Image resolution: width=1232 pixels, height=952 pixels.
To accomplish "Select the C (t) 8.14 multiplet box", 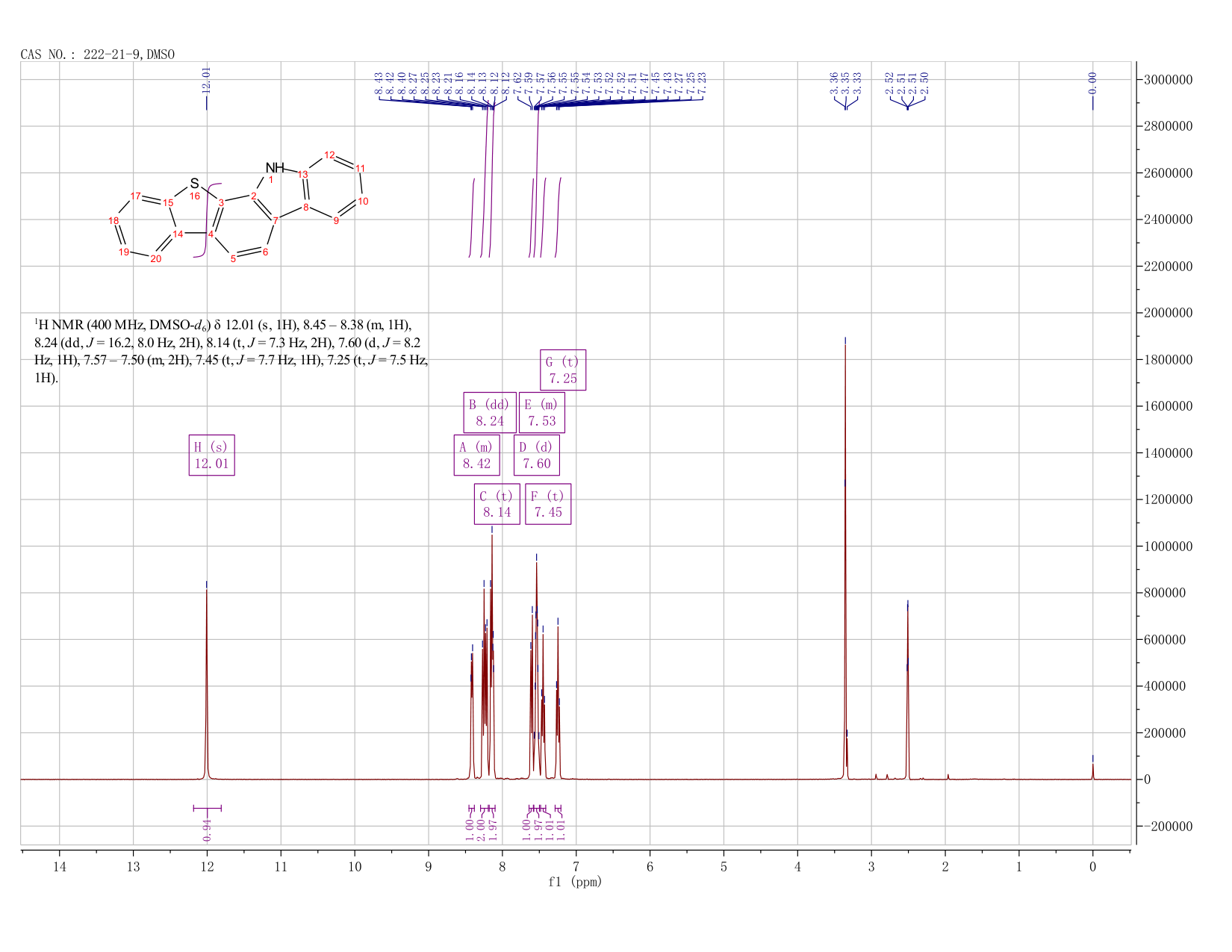I will (x=497, y=504).
